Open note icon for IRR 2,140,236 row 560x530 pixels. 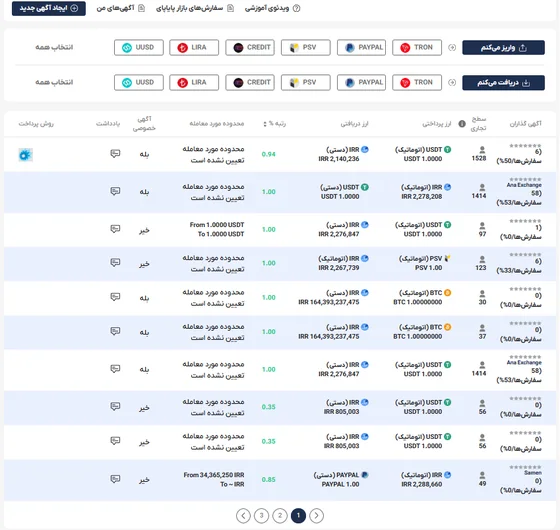tap(115, 154)
